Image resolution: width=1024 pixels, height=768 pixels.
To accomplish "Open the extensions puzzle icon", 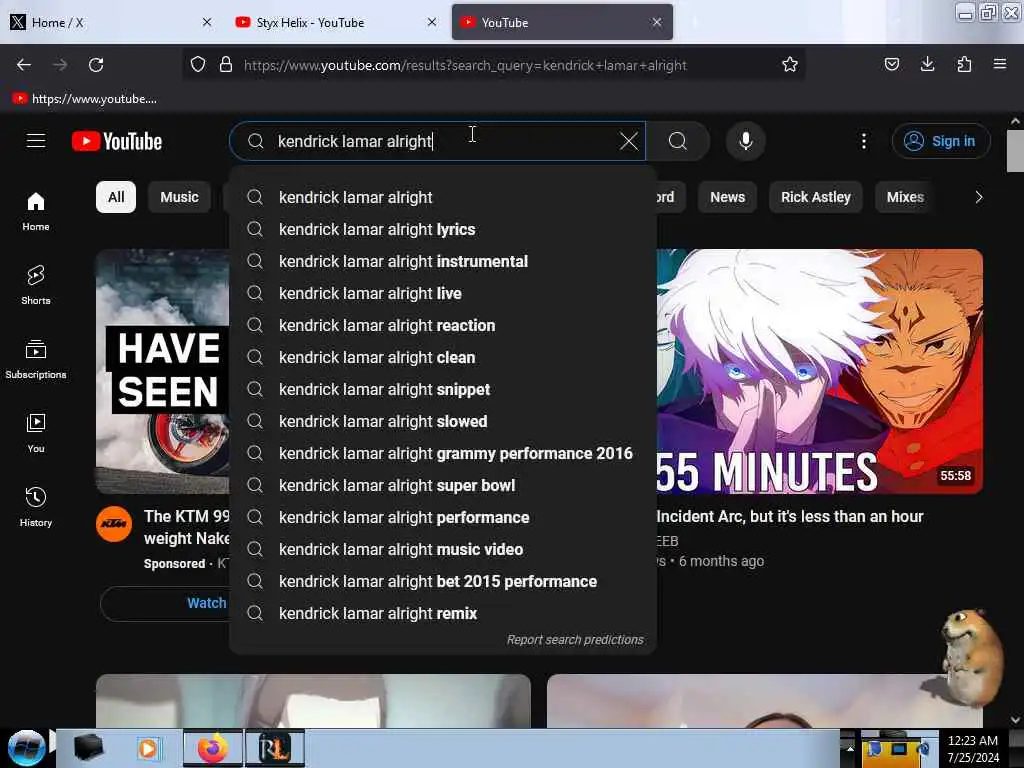I will [964, 64].
